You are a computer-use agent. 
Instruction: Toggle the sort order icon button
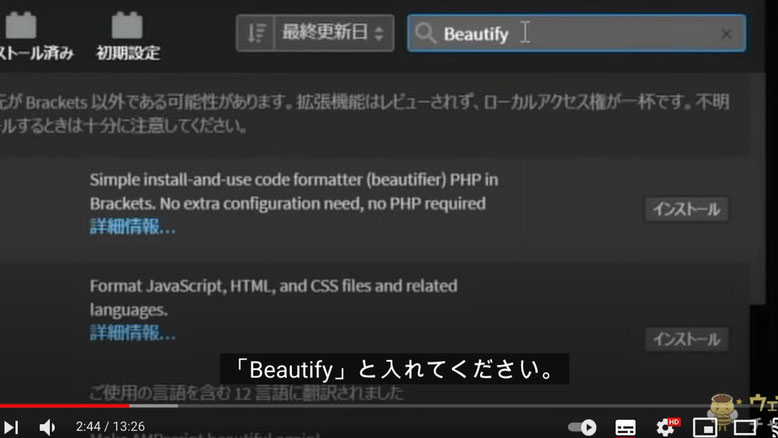(x=256, y=33)
